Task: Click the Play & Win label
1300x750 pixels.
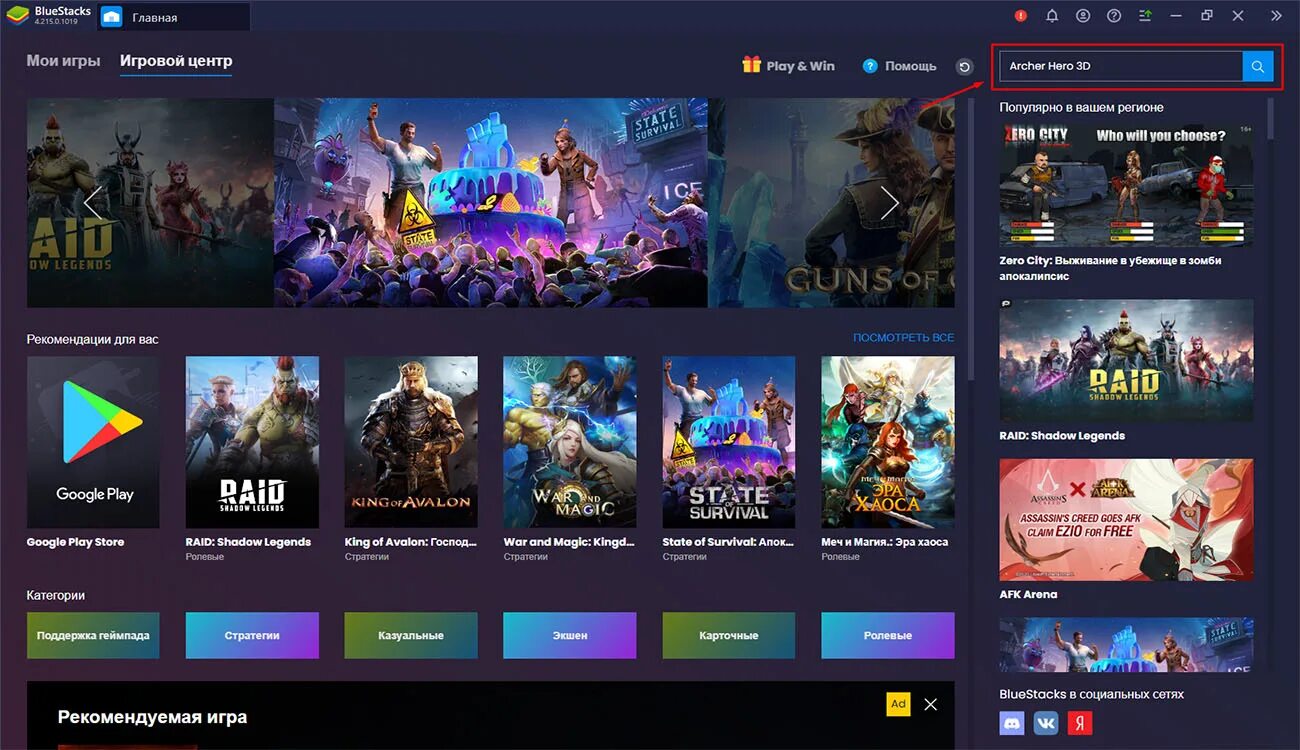Action: [800, 66]
